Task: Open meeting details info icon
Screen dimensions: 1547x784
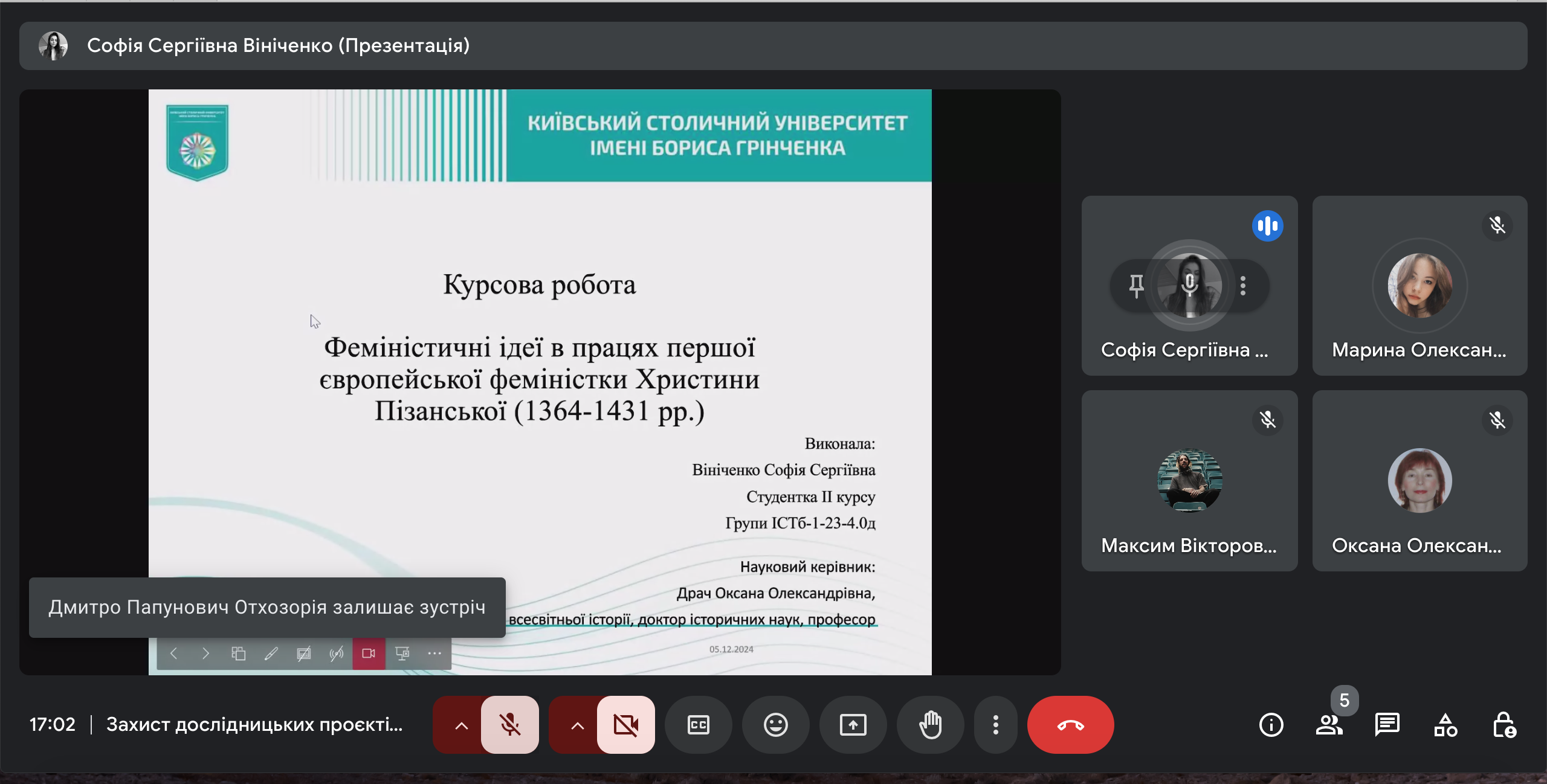Action: coord(1271,724)
